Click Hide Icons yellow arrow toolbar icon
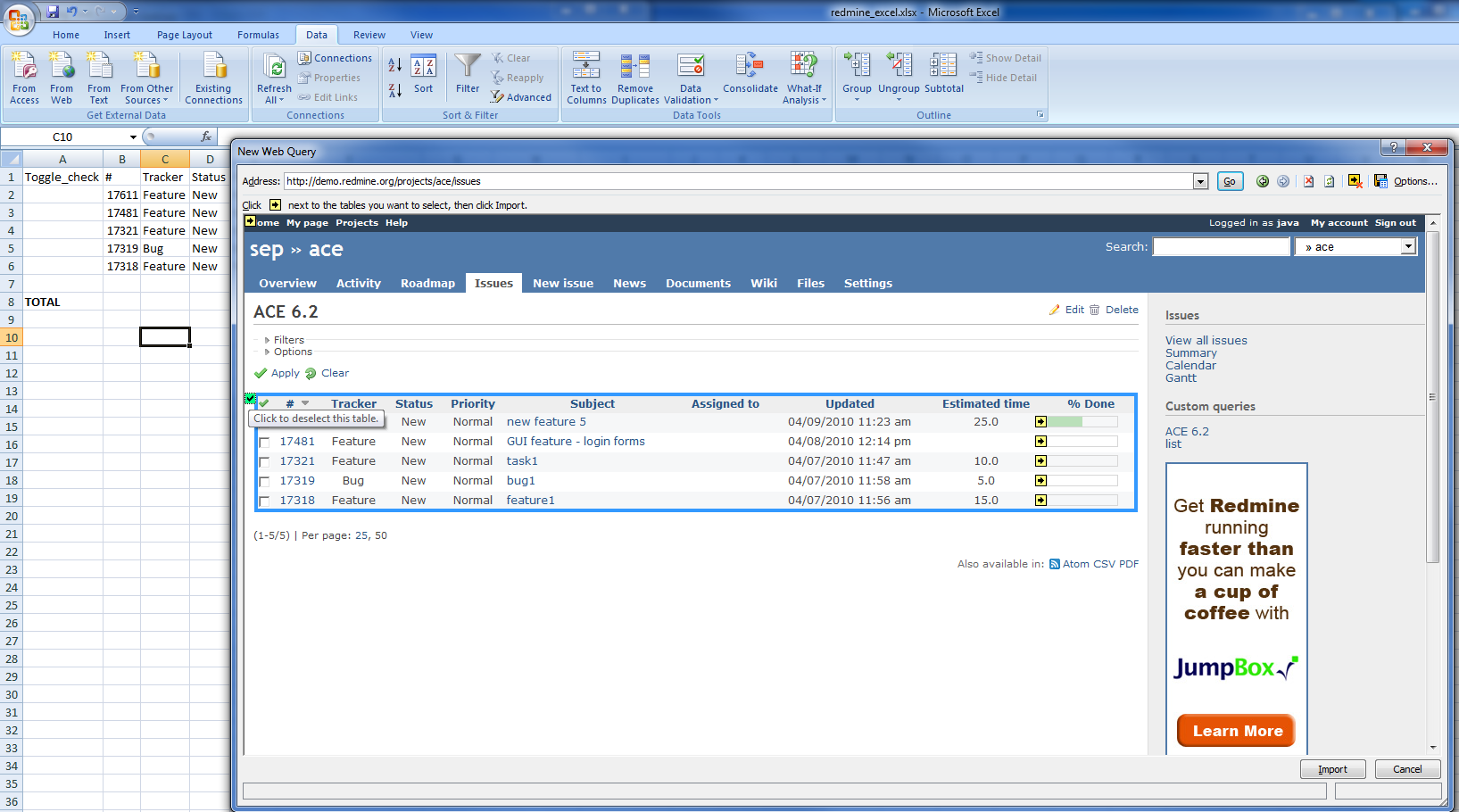Screen dimensions: 1459x812 (1355, 181)
